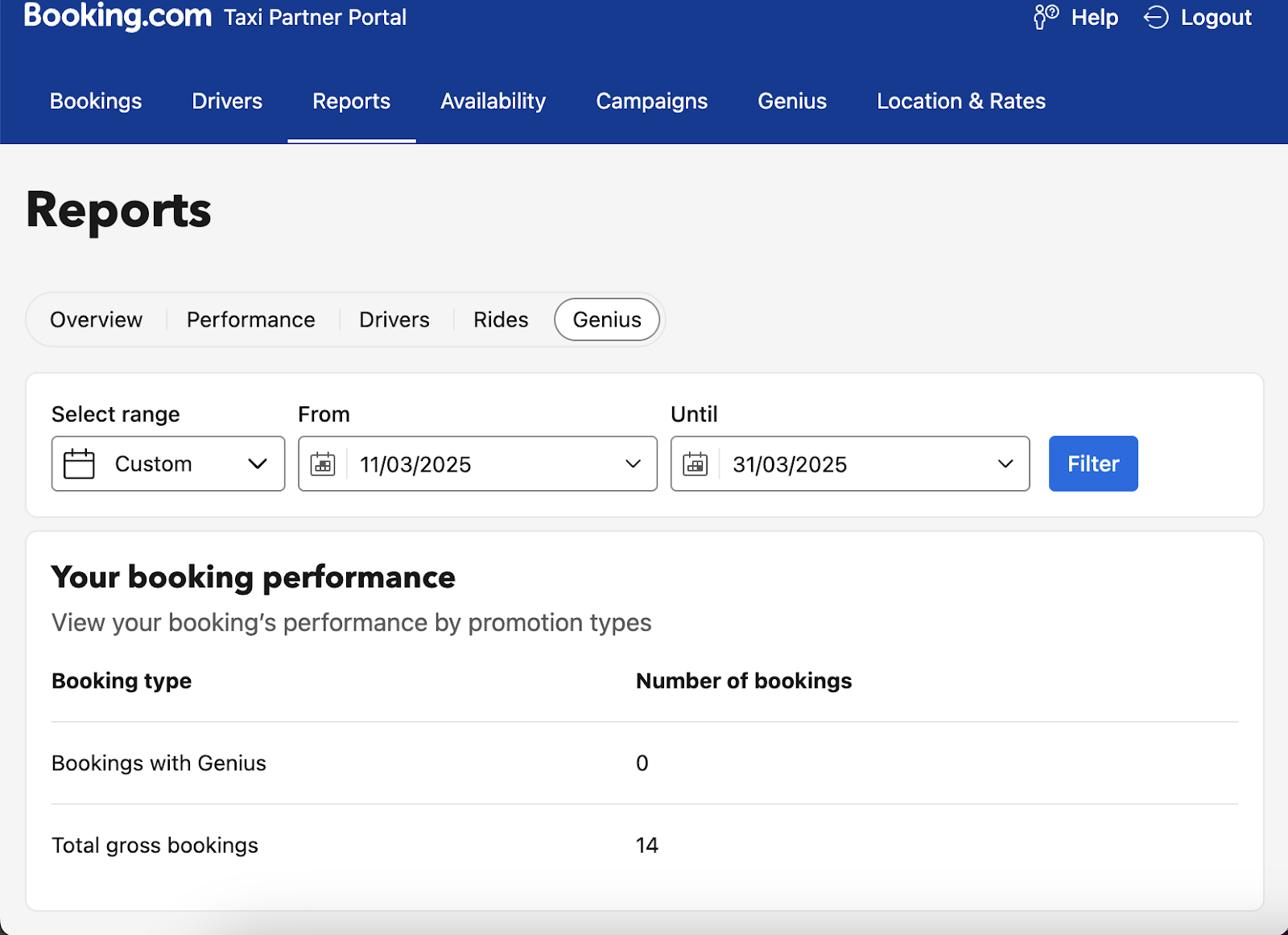Viewport: 1288px width, 935px height.
Task: Select the Genius report pill tab
Action: pyautogui.click(x=607, y=319)
